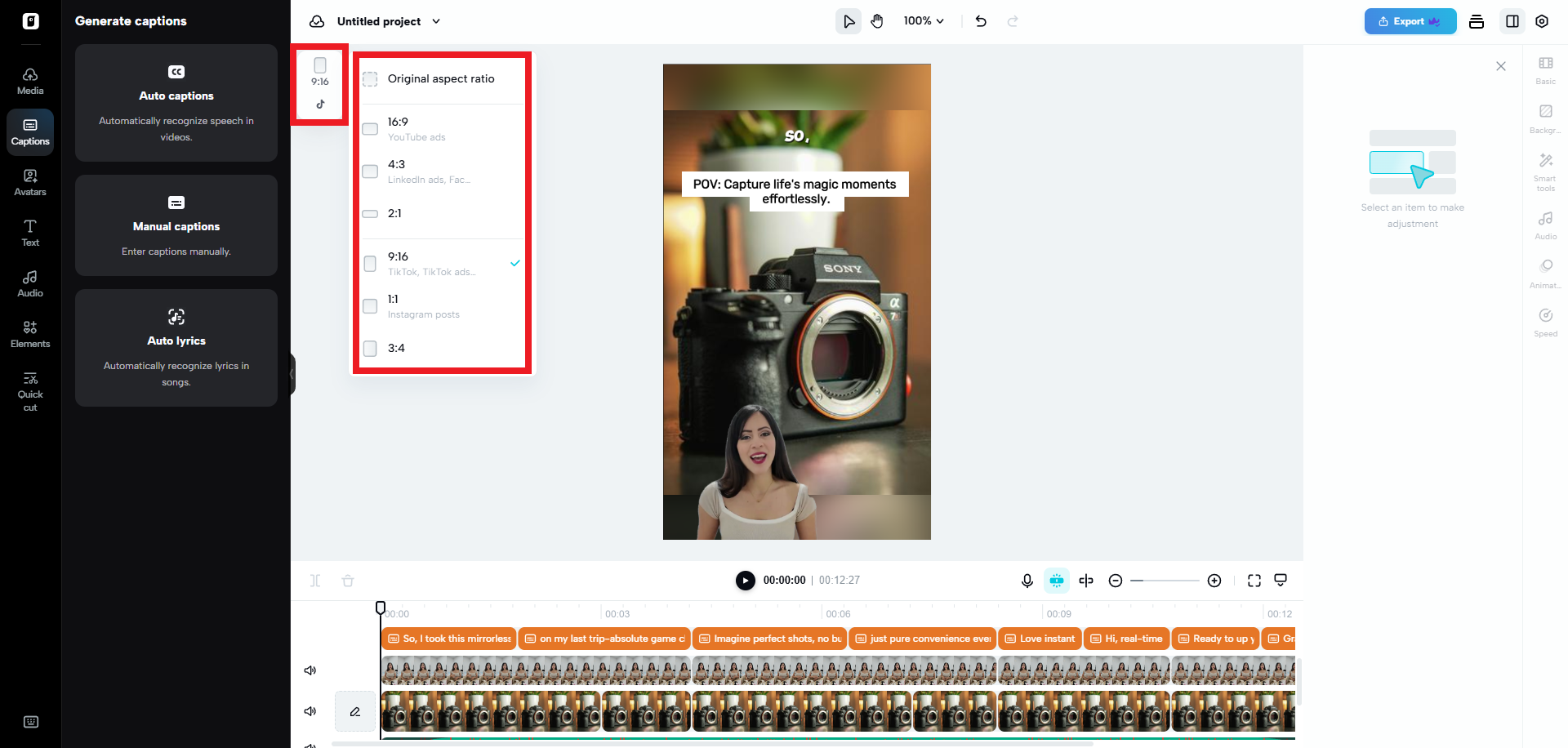Switch to the Captions panel
Screen dimensions: 1568x748
tap(30, 131)
